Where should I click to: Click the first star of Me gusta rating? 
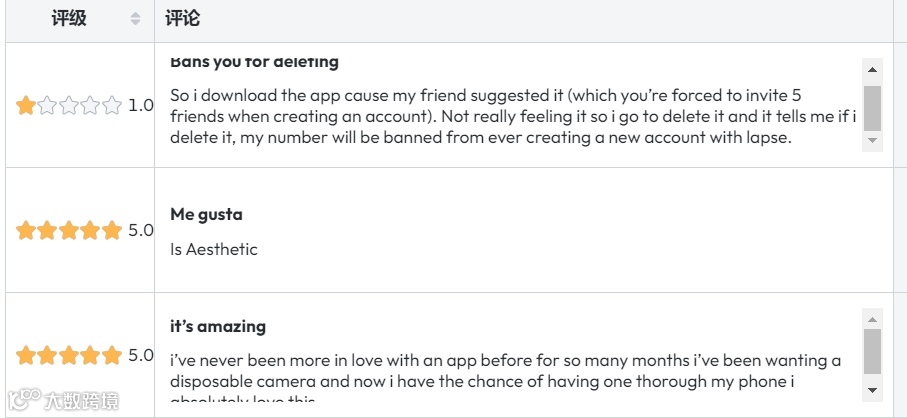click(x=26, y=230)
